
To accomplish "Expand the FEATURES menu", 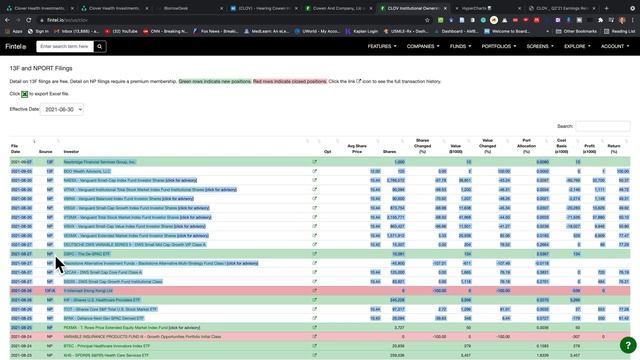I will click(x=382, y=47).
